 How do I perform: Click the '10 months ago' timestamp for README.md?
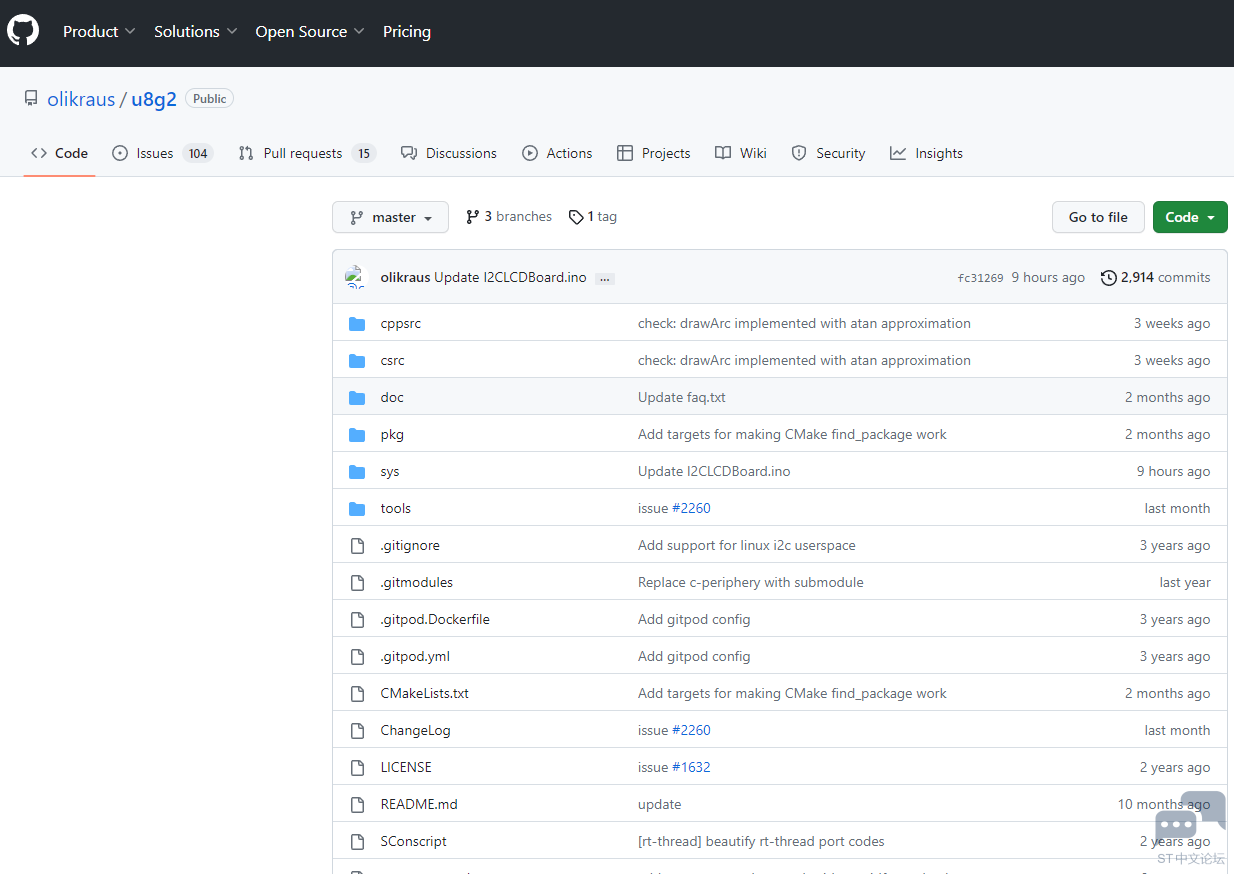(x=1164, y=804)
